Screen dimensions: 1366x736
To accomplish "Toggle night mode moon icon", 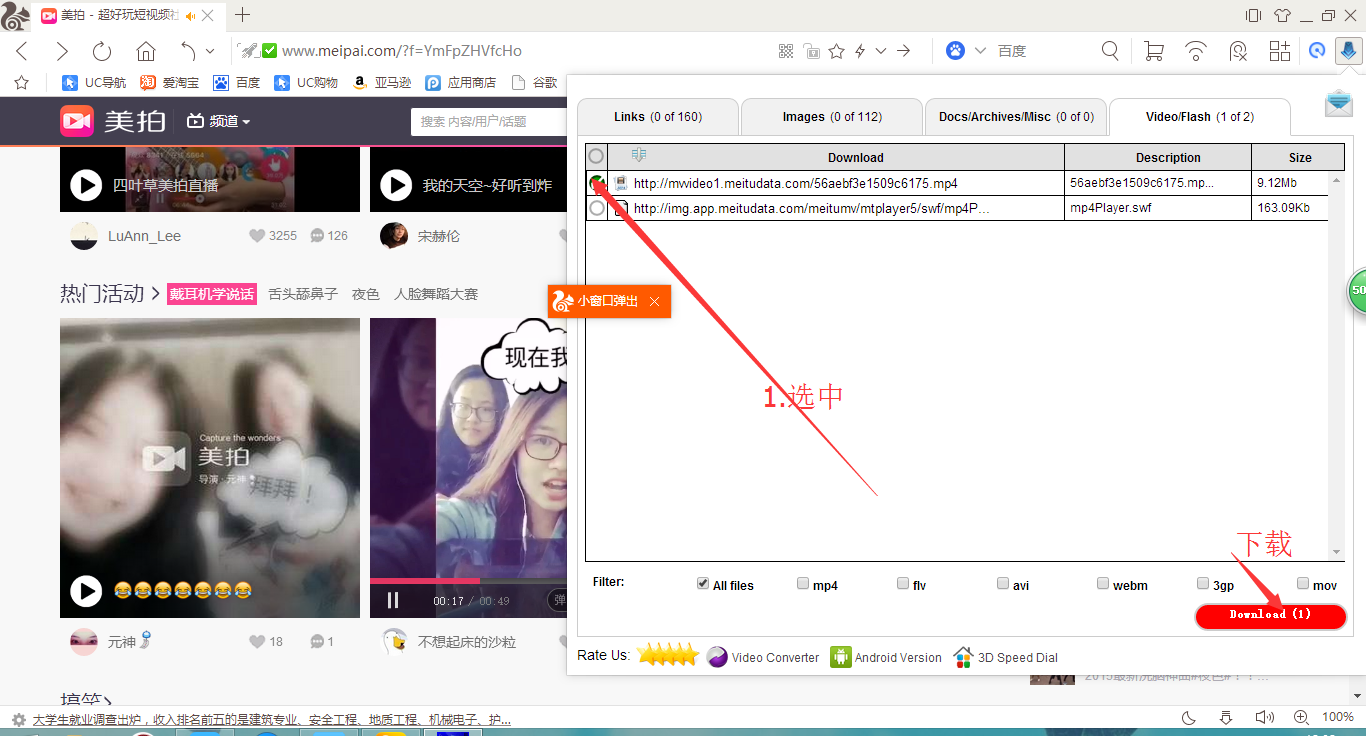I will 1189,717.
